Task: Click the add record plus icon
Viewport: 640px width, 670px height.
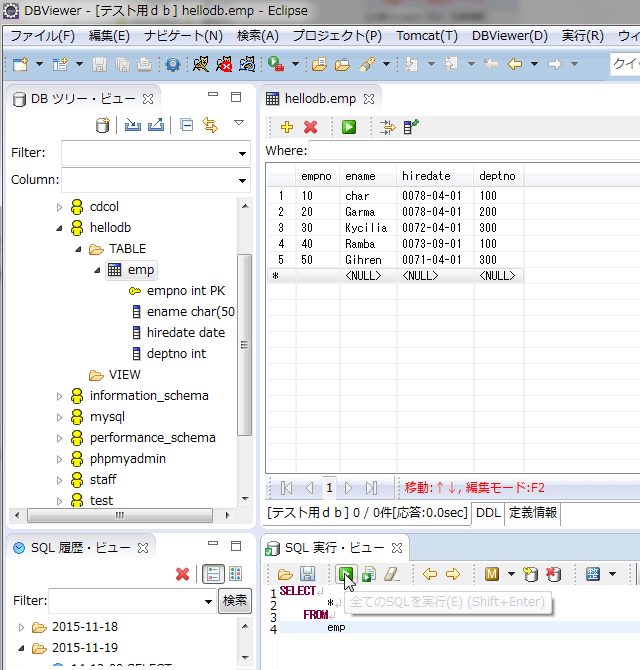Action: [287, 127]
